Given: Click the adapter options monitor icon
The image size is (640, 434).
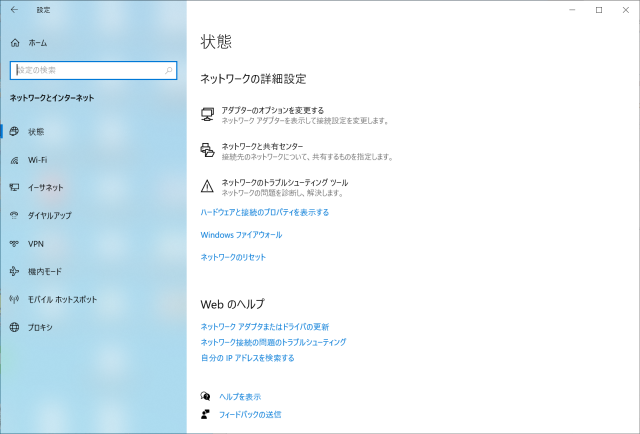Looking at the screenshot, I should pos(207,114).
